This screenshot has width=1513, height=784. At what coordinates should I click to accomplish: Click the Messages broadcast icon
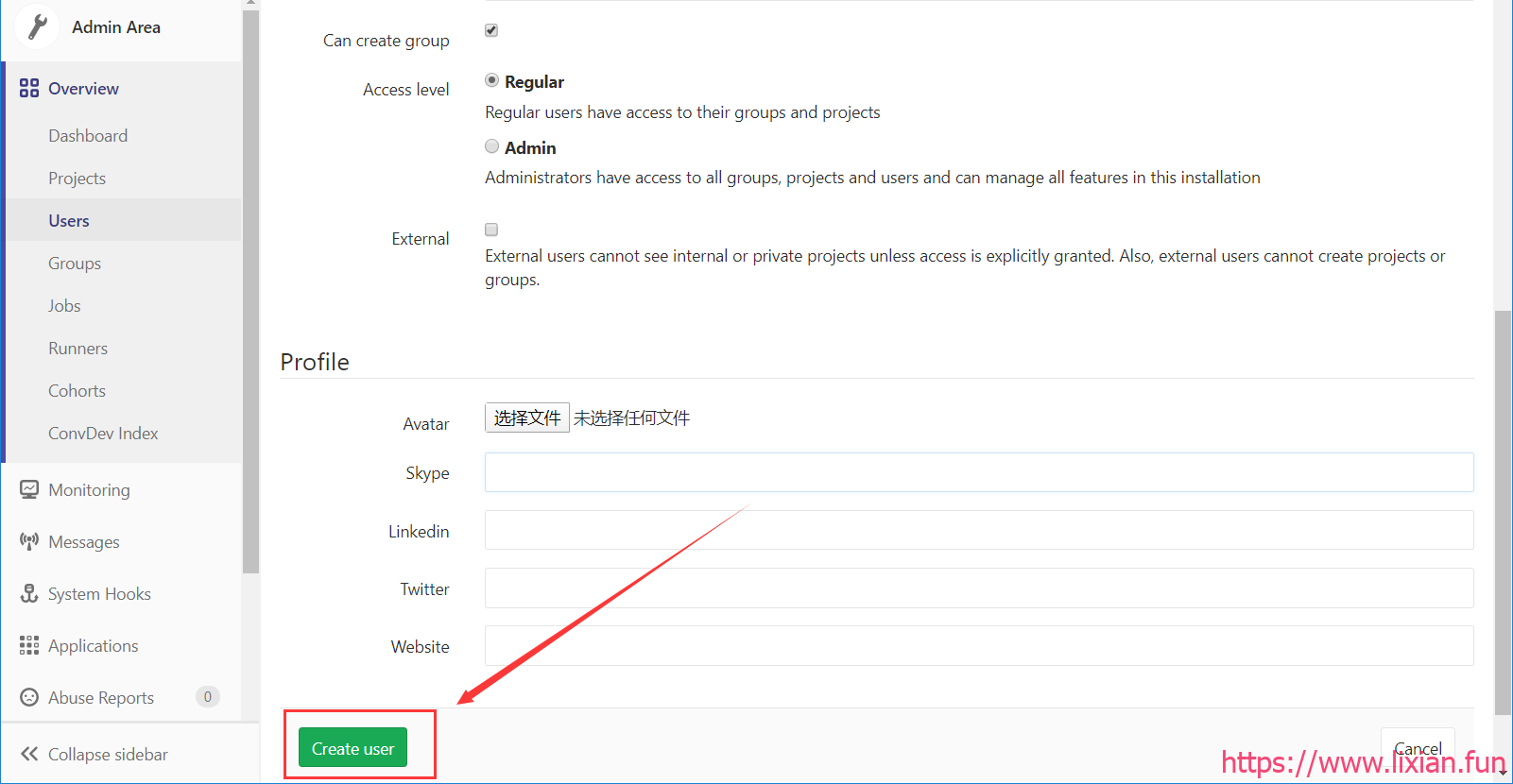pyautogui.click(x=29, y=541)
